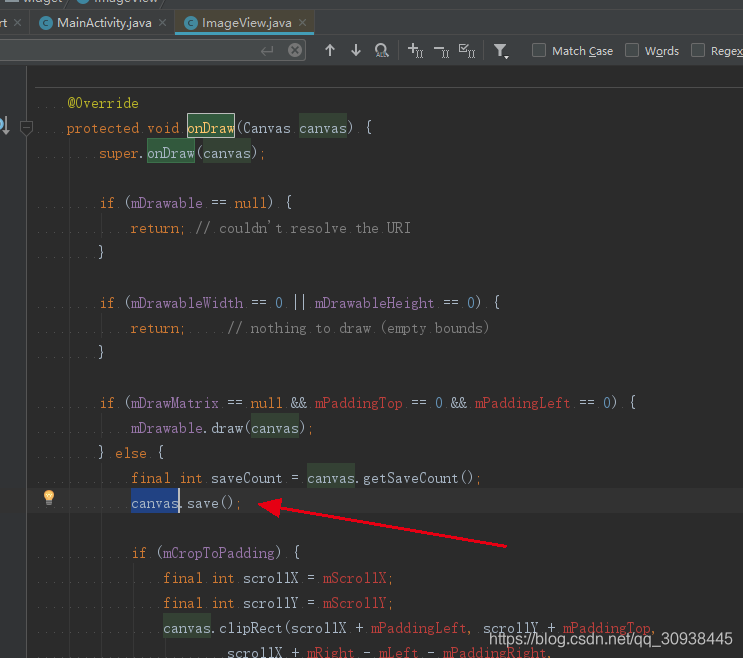Click the mScrollX field reference

coord(354,578)
